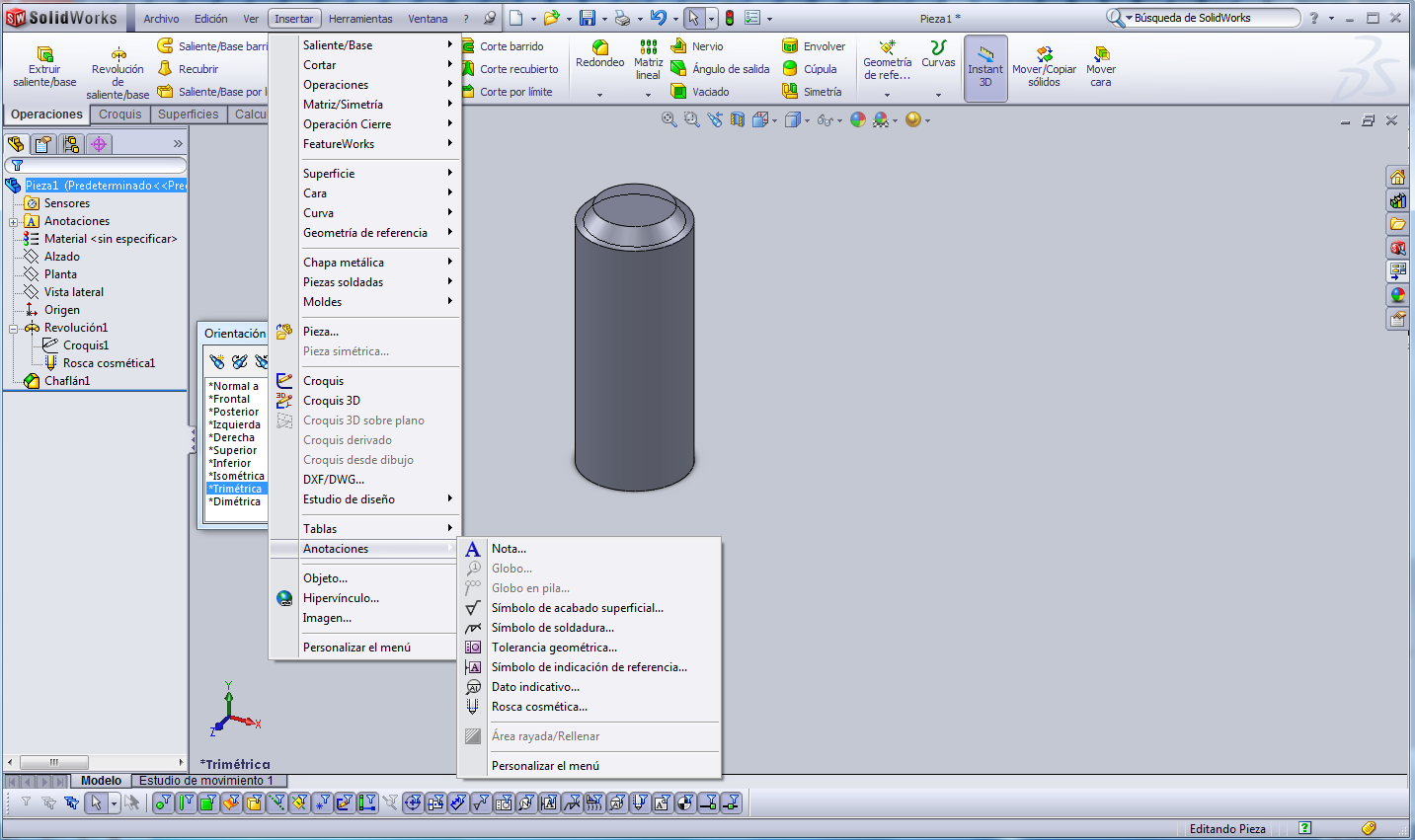
Task: Click the Corte barrido tool
Action: pos(502,46)
